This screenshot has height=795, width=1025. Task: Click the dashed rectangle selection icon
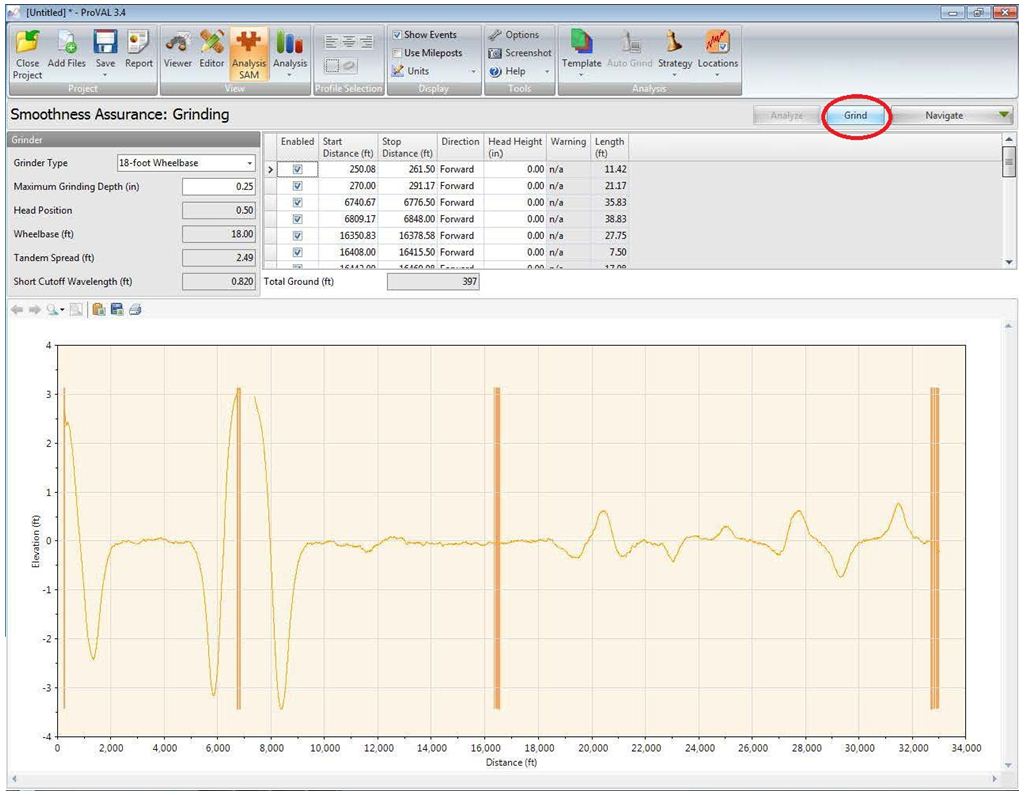pos(332,65)
